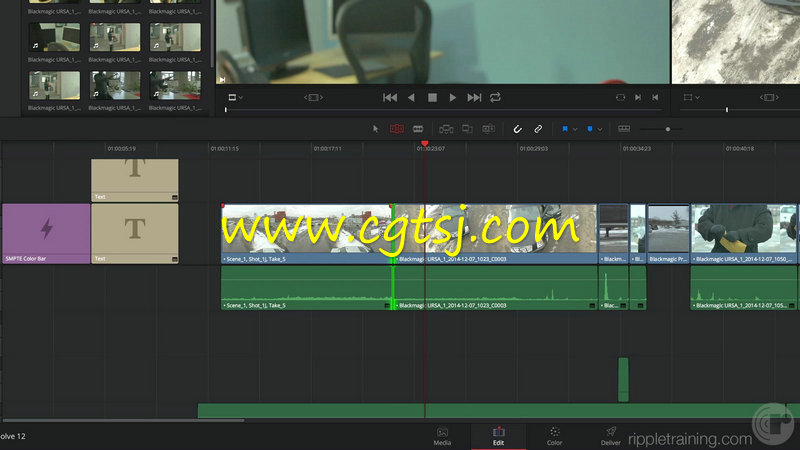Open the flag color dropdown arrow
This screenshot has width=800, height=450.
click(575, 130)
